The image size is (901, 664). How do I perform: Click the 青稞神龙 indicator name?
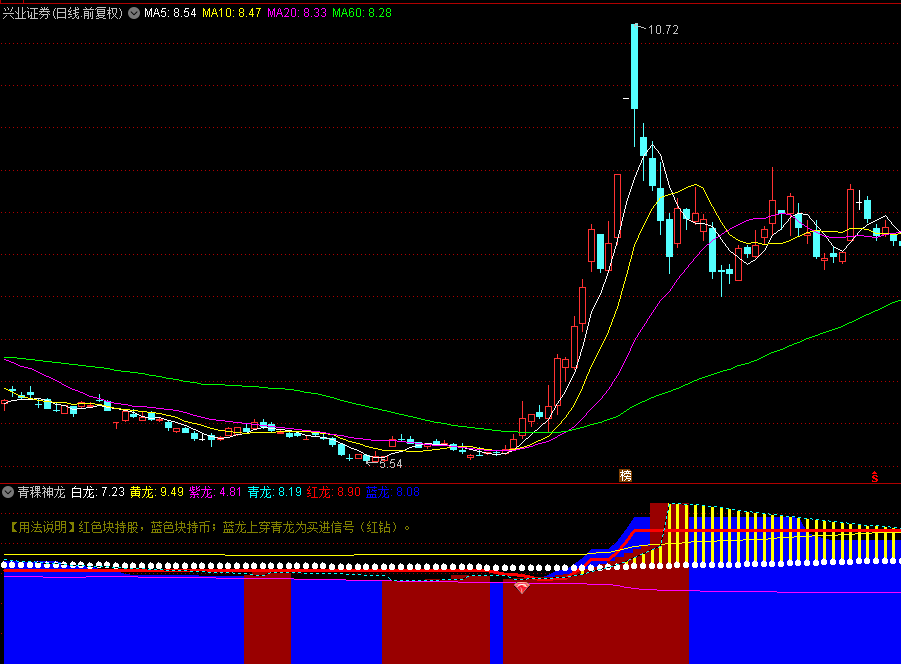[x=41, y=492]
